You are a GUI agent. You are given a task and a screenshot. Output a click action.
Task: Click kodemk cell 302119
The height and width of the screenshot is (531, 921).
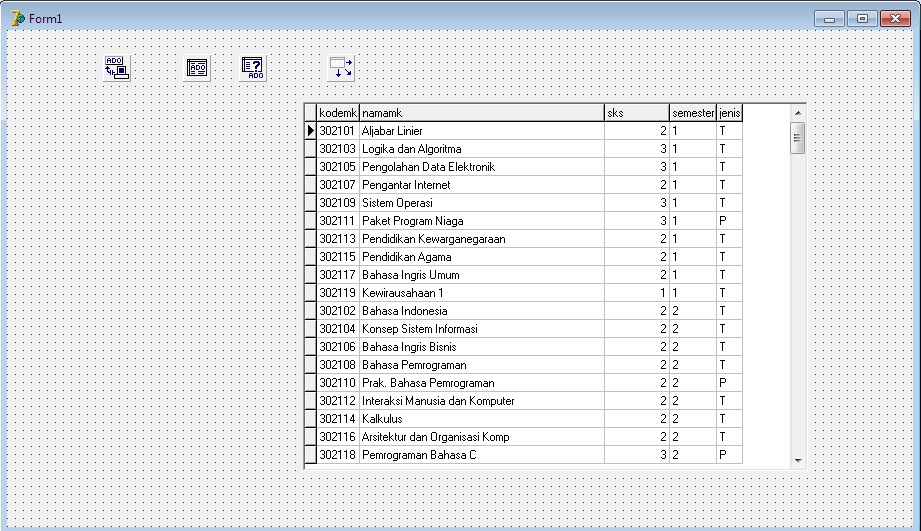(338, 293)
